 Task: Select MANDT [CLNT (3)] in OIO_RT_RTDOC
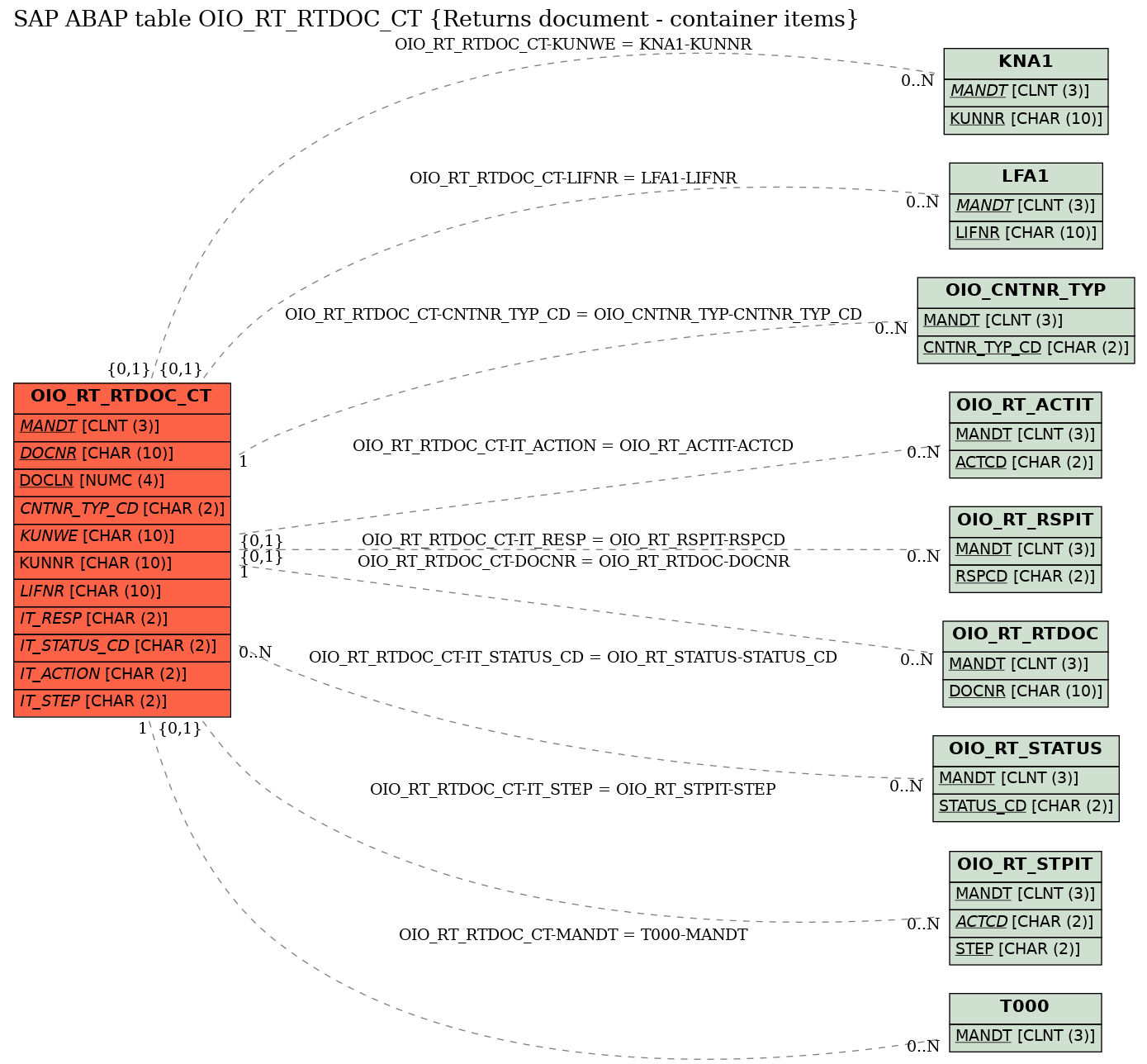1026,665
